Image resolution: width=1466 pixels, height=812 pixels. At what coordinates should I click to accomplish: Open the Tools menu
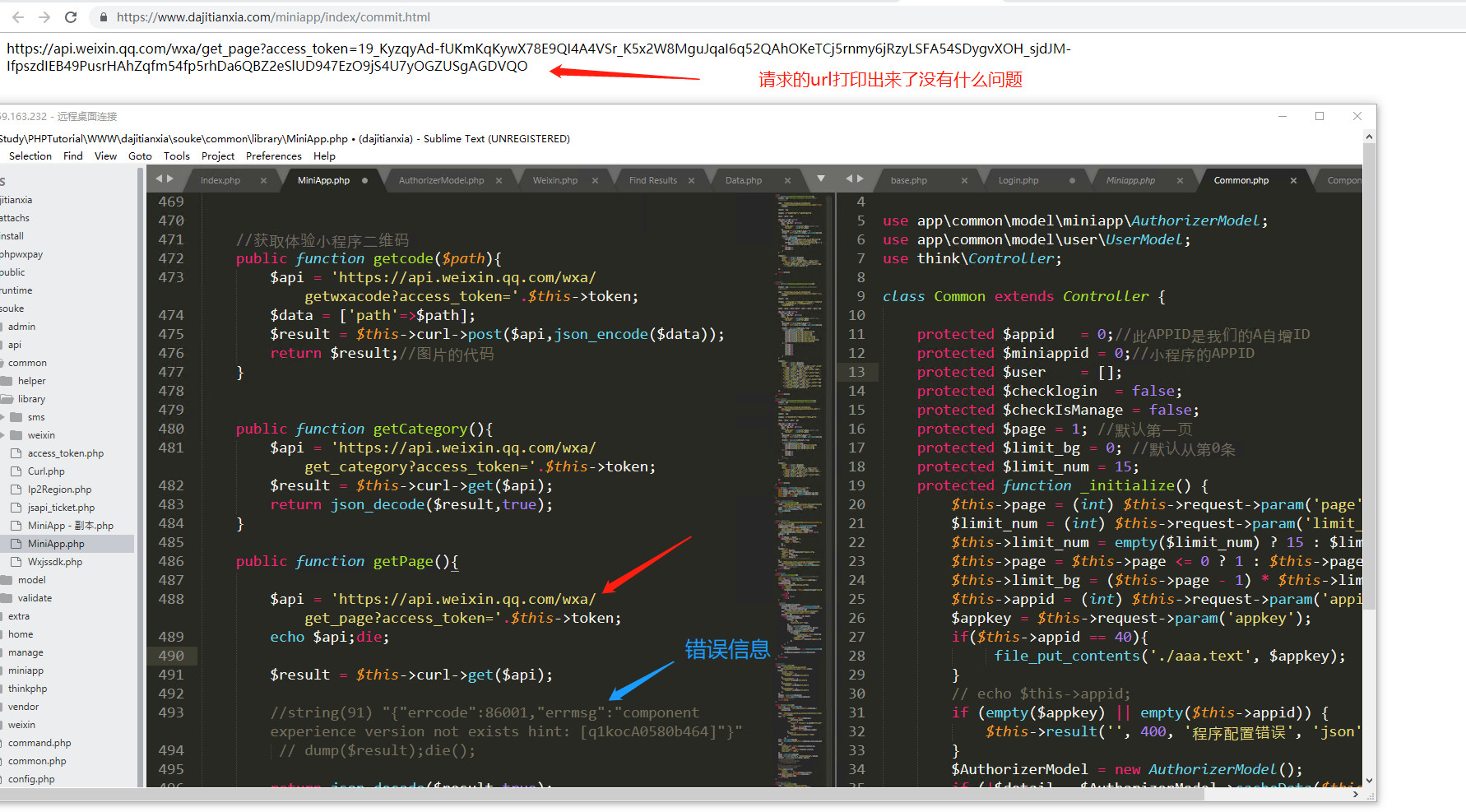(177, 156)
